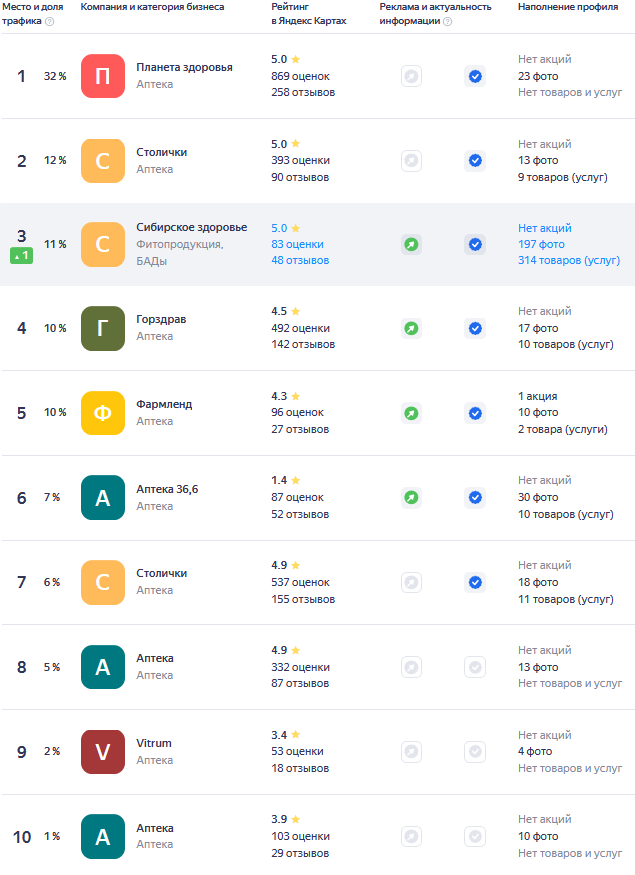Click blue verified checkmark in row 7 Столички
Viewport: 635px width, 875px height.
coord(475,582)
